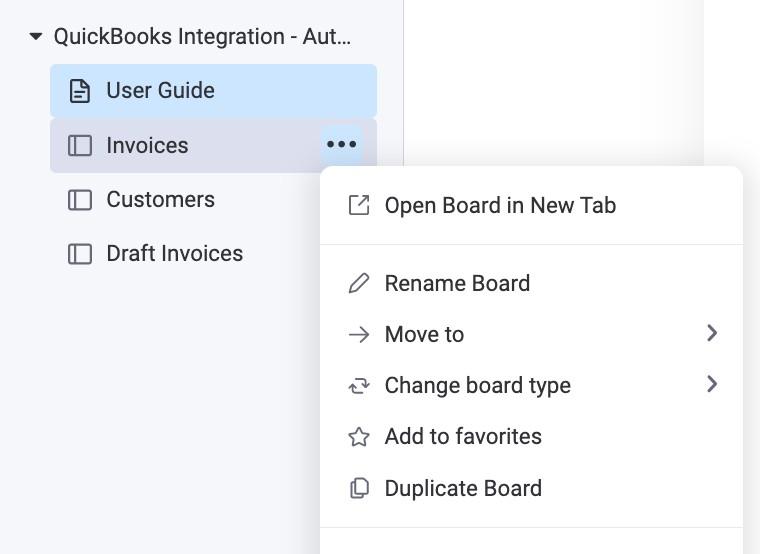Click the Invoices board icon
The image size is (760, 554).
(79, 145)
